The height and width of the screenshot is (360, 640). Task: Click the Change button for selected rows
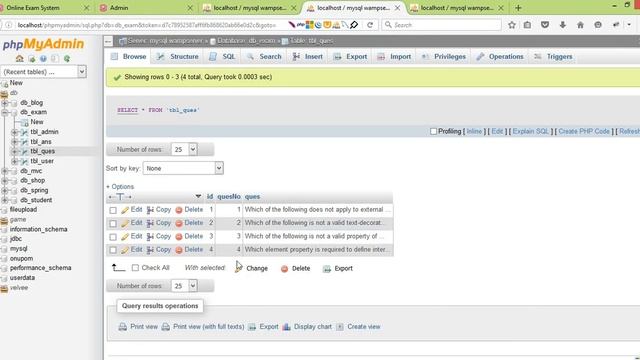pyautogui.click(x=251, y=268)
